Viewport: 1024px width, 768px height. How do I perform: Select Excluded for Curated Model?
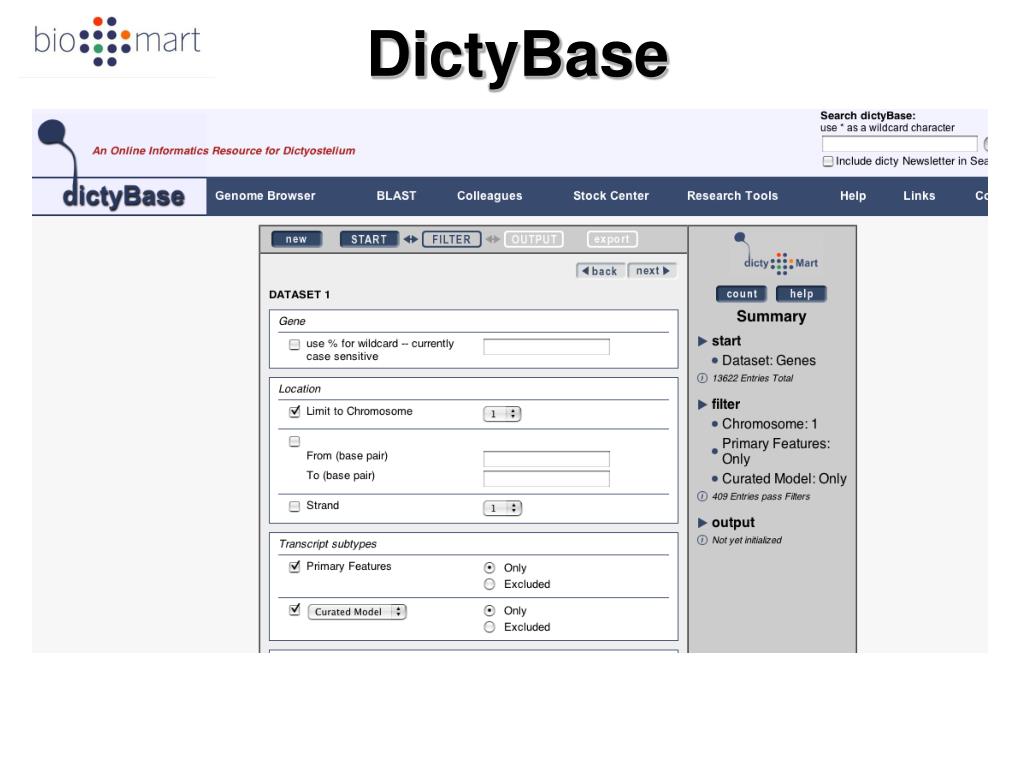(489, 627)
